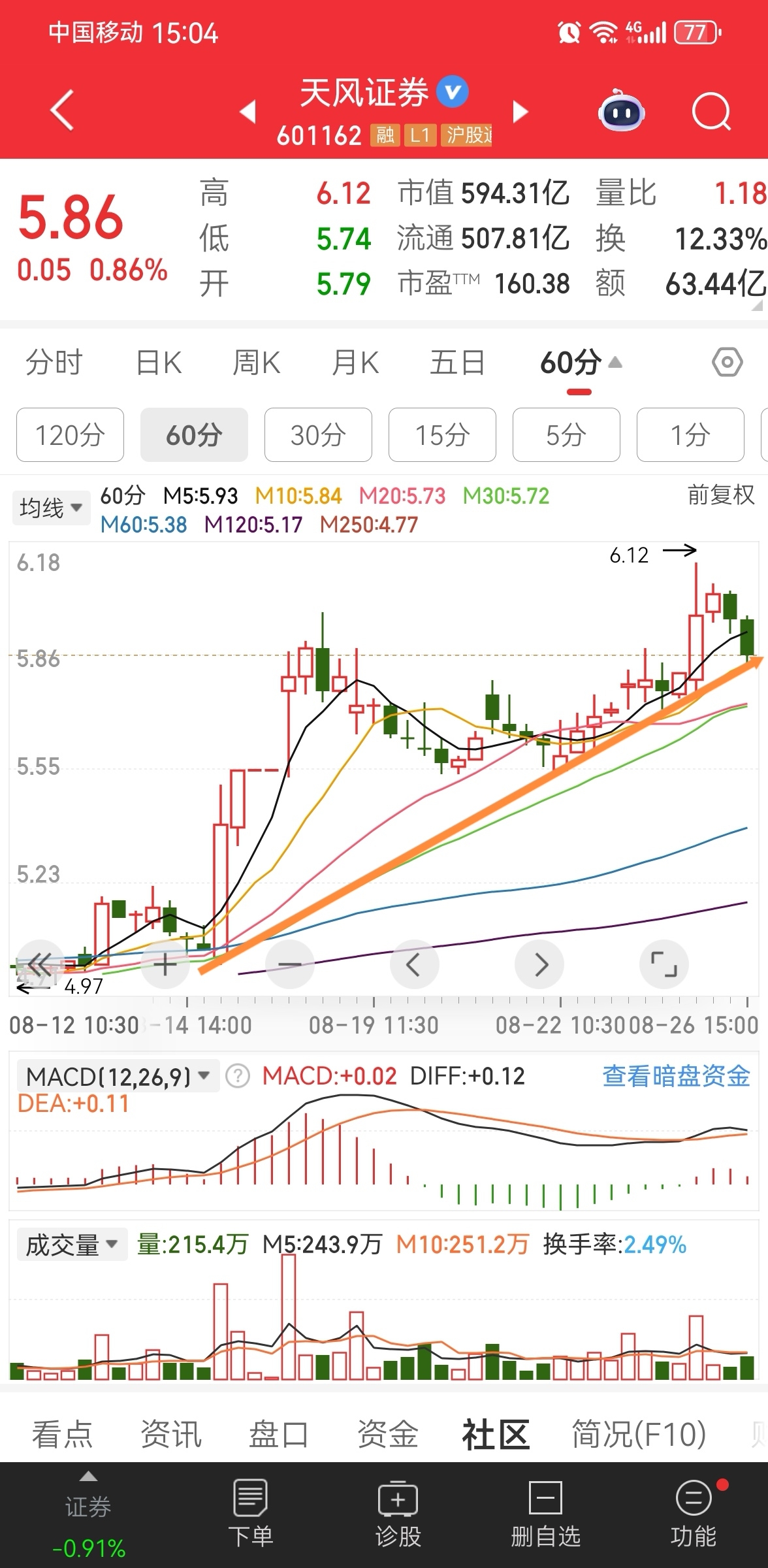Move the chart right with the right chevron

[539, 964]
